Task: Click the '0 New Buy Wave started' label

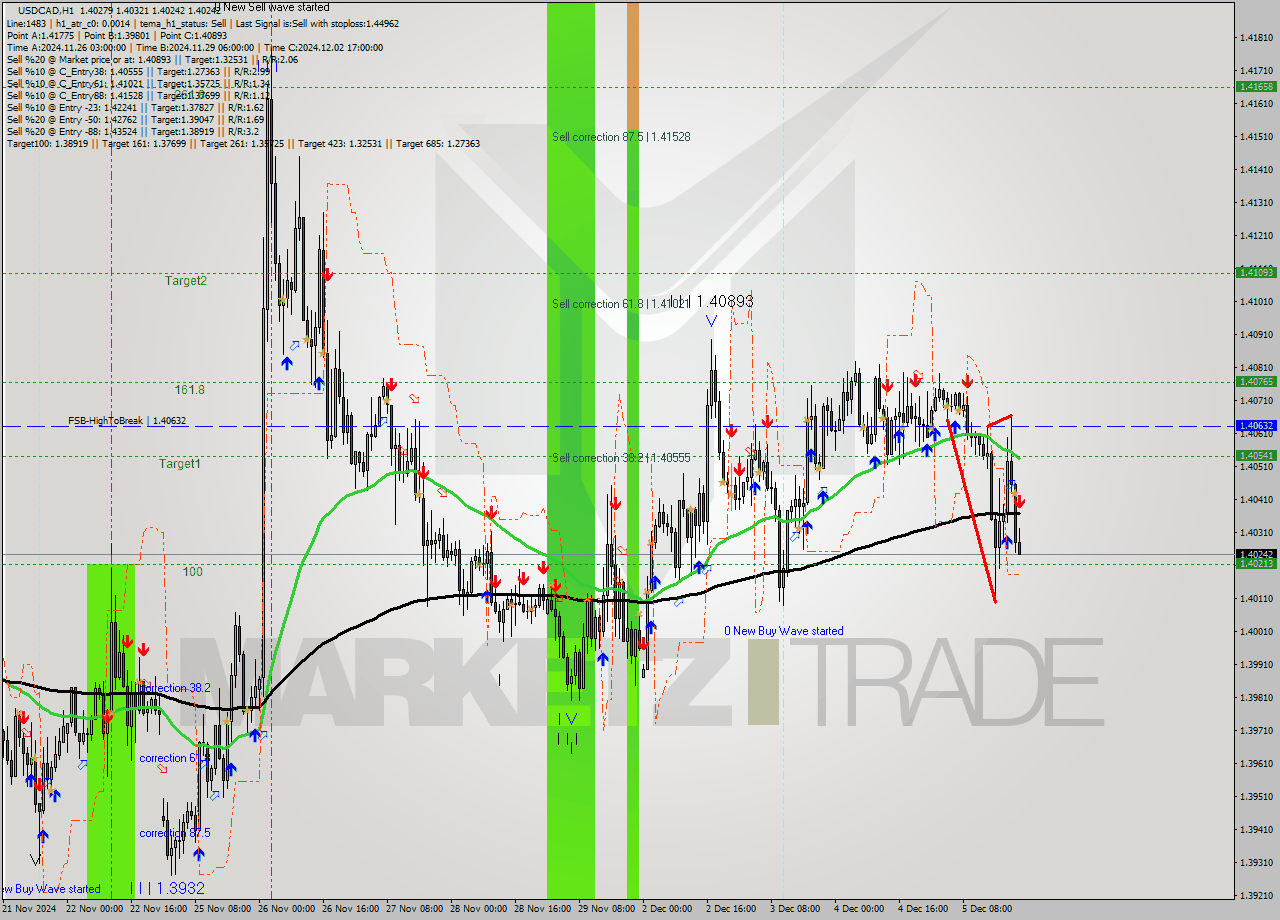Action: point(784,631)
